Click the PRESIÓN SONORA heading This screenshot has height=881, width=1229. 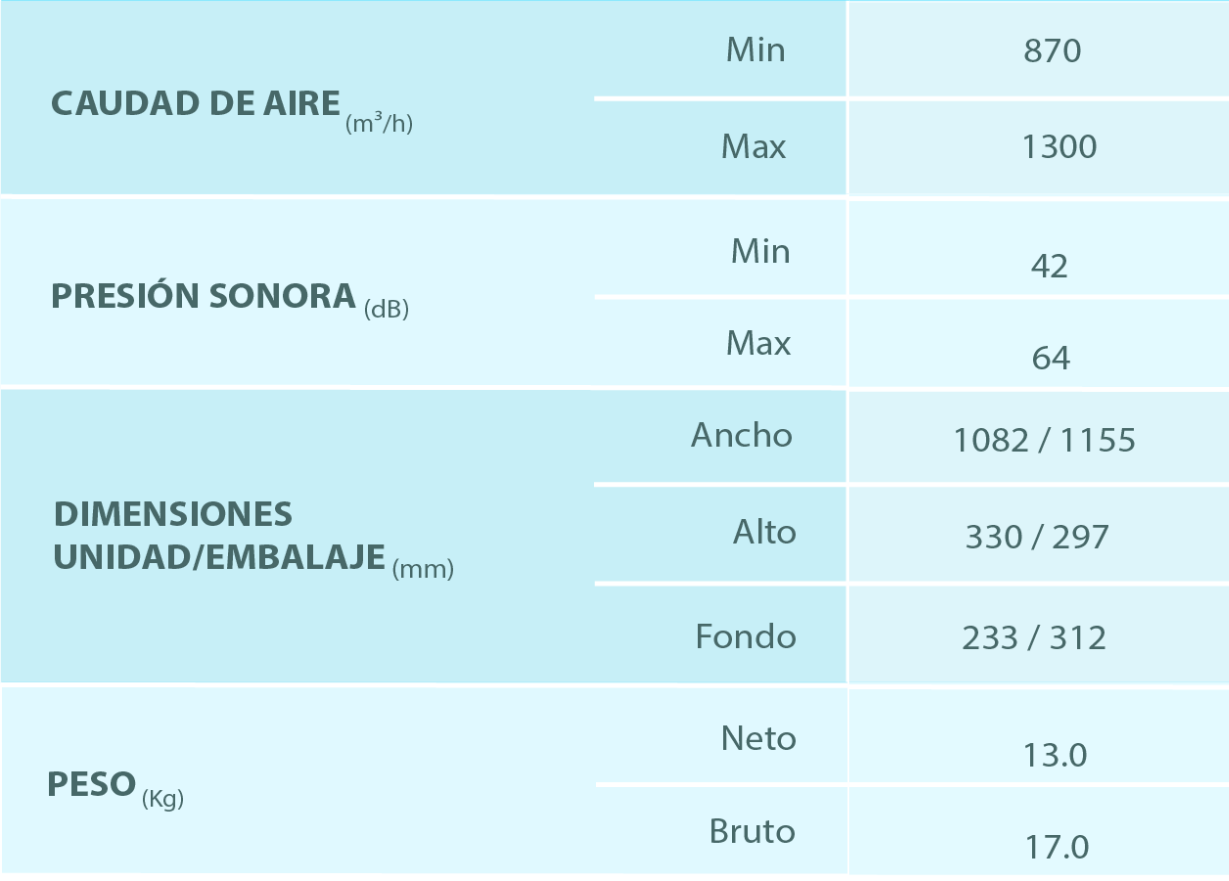tap(204, 297)
